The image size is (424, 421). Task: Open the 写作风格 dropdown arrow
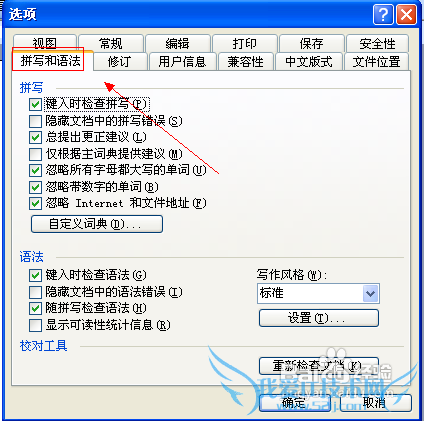tap(370, 294)
